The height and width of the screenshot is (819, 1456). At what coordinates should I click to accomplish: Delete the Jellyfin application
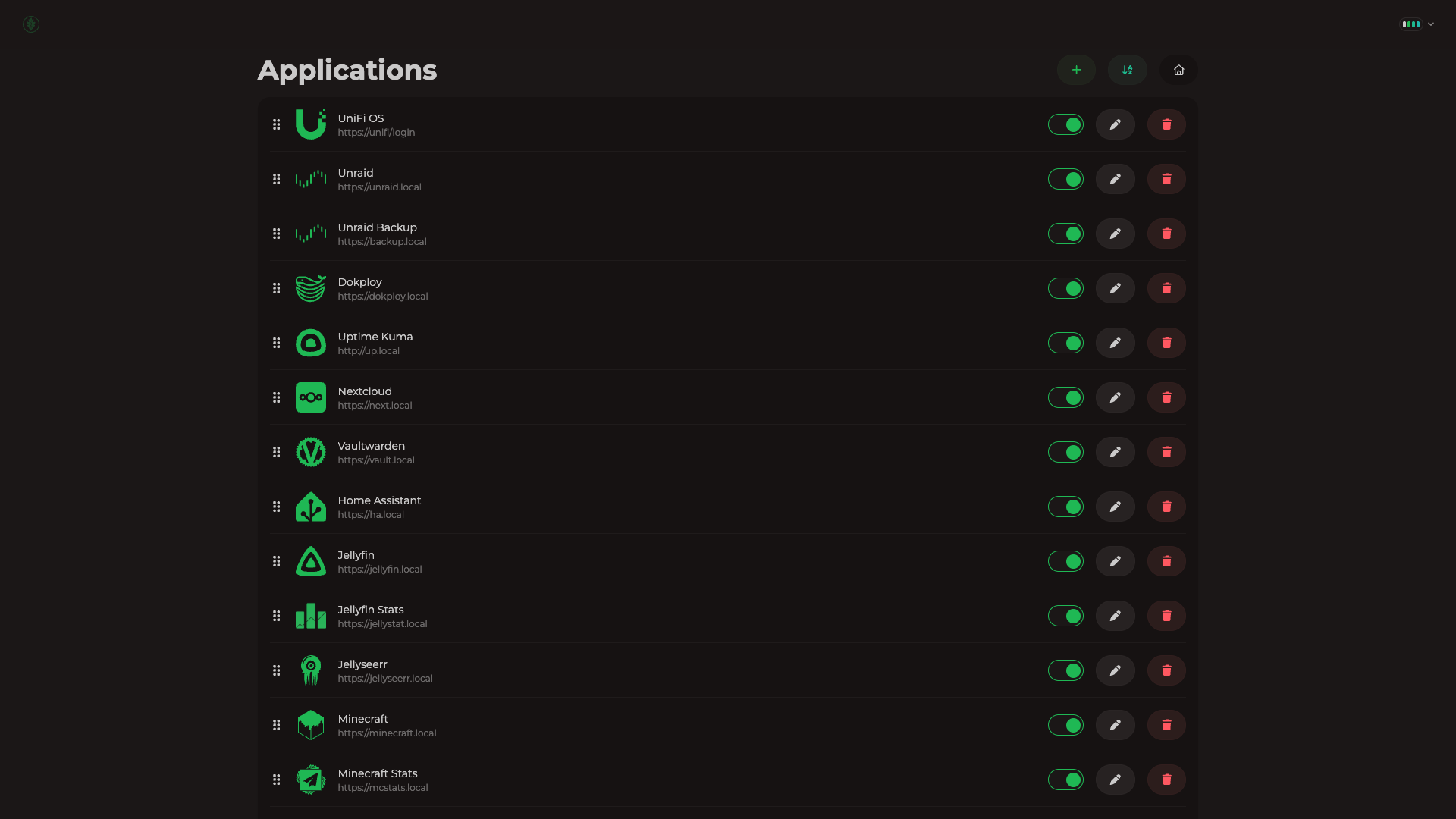(1166, 561)
